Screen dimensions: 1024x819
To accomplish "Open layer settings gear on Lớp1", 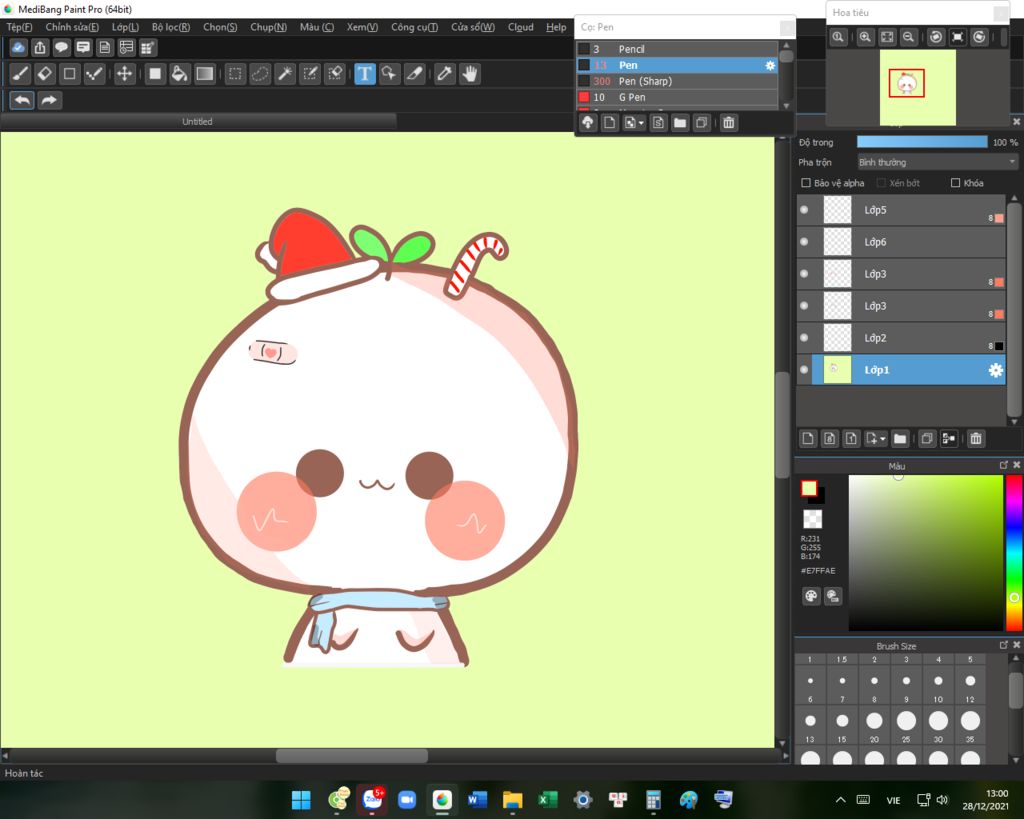I will (995, 370).
